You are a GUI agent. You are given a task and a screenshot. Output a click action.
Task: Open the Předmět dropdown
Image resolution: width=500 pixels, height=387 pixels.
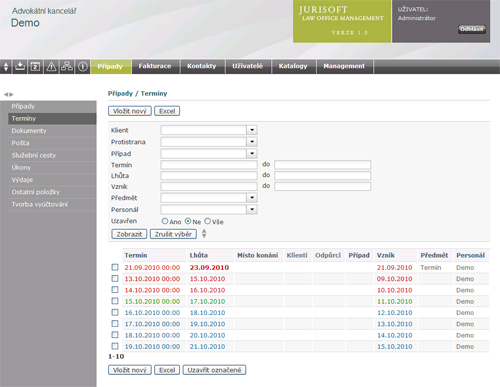click(252, 198)
